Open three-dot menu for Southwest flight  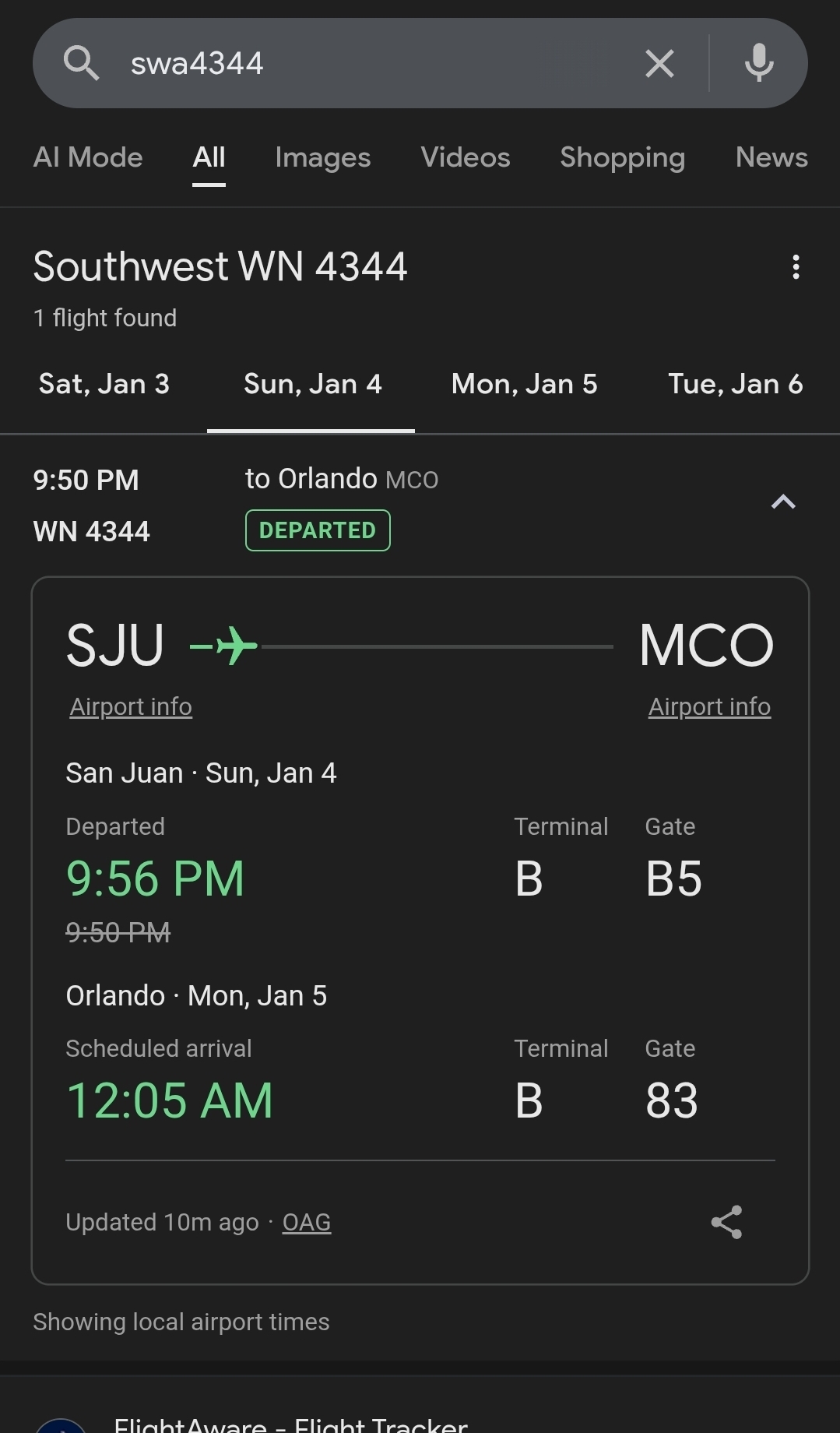pyautogui.click(x=795, y=267)
